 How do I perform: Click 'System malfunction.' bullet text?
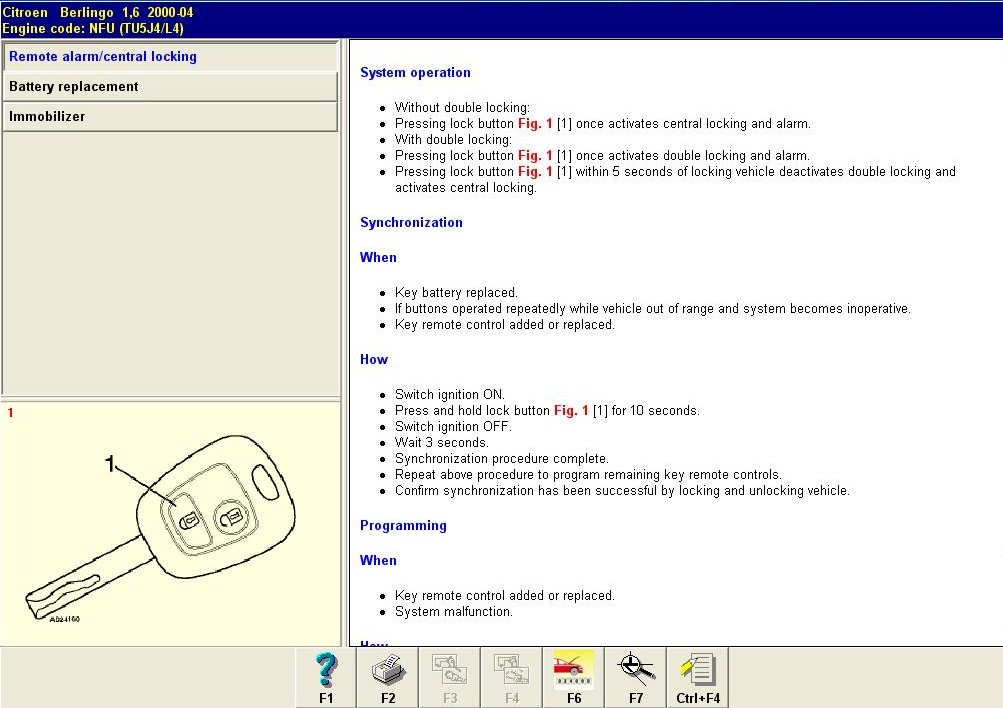click(454, 611)
